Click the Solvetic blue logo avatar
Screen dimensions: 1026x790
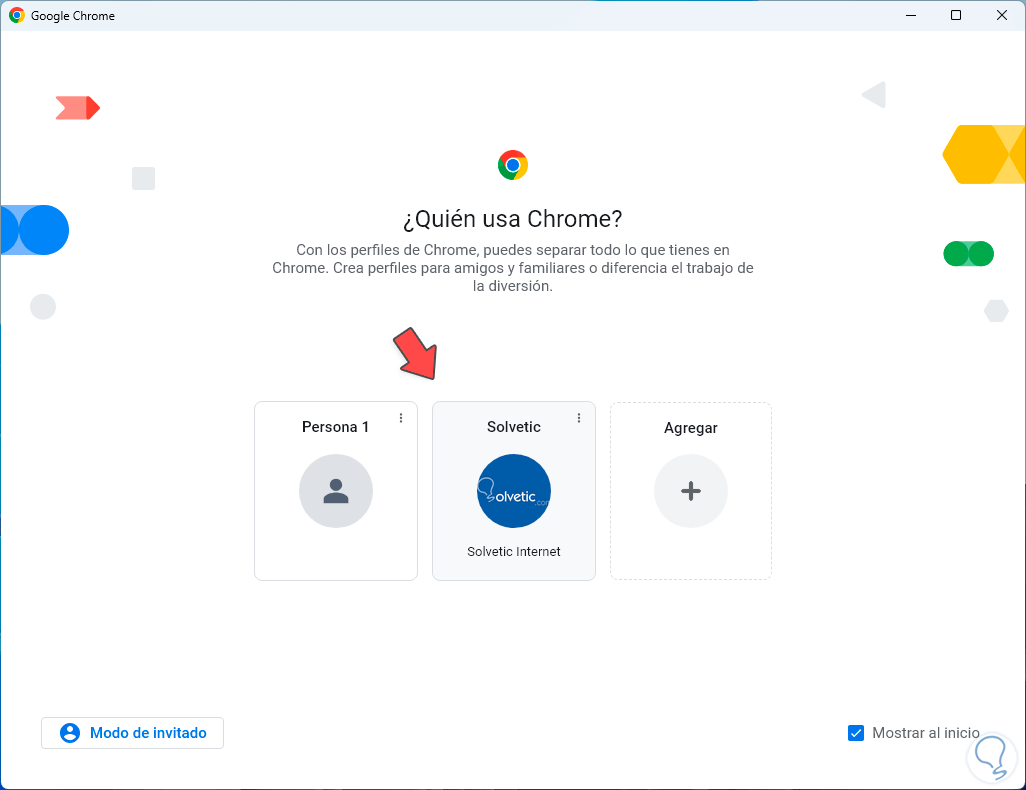coord(514,491)
